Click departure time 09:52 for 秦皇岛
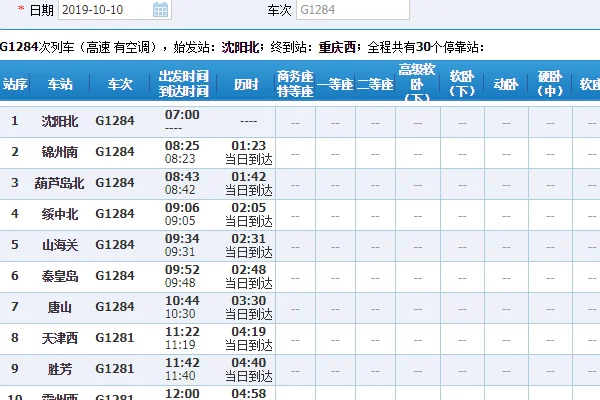This screenshot has width=600, height=400. pos(182,269)
